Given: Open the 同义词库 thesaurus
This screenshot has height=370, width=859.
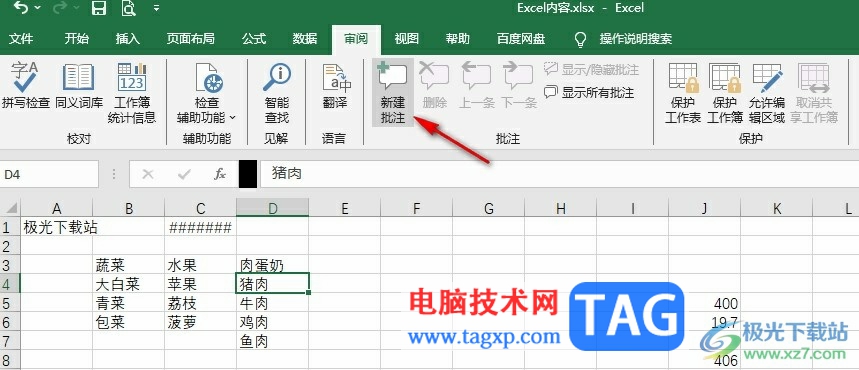Looking at the screenshot, I should [x=79, y=86].
